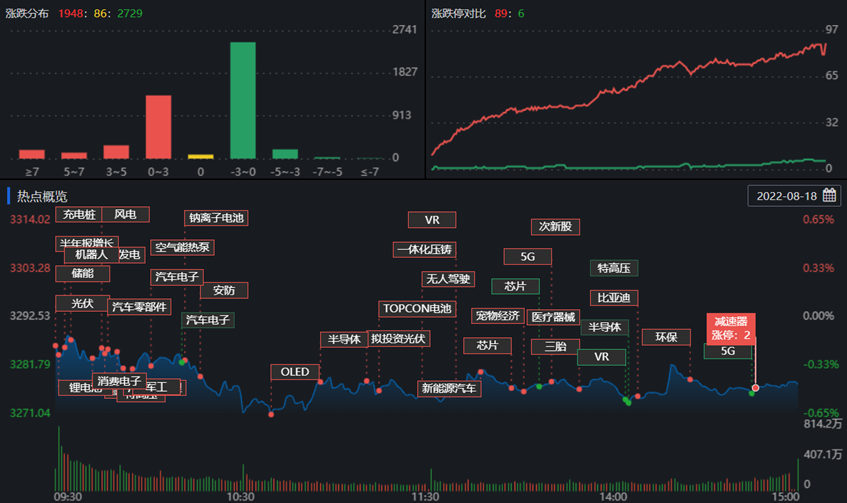Select the 风电 hotspot tag
847x503 pixels.
[125, 214]
